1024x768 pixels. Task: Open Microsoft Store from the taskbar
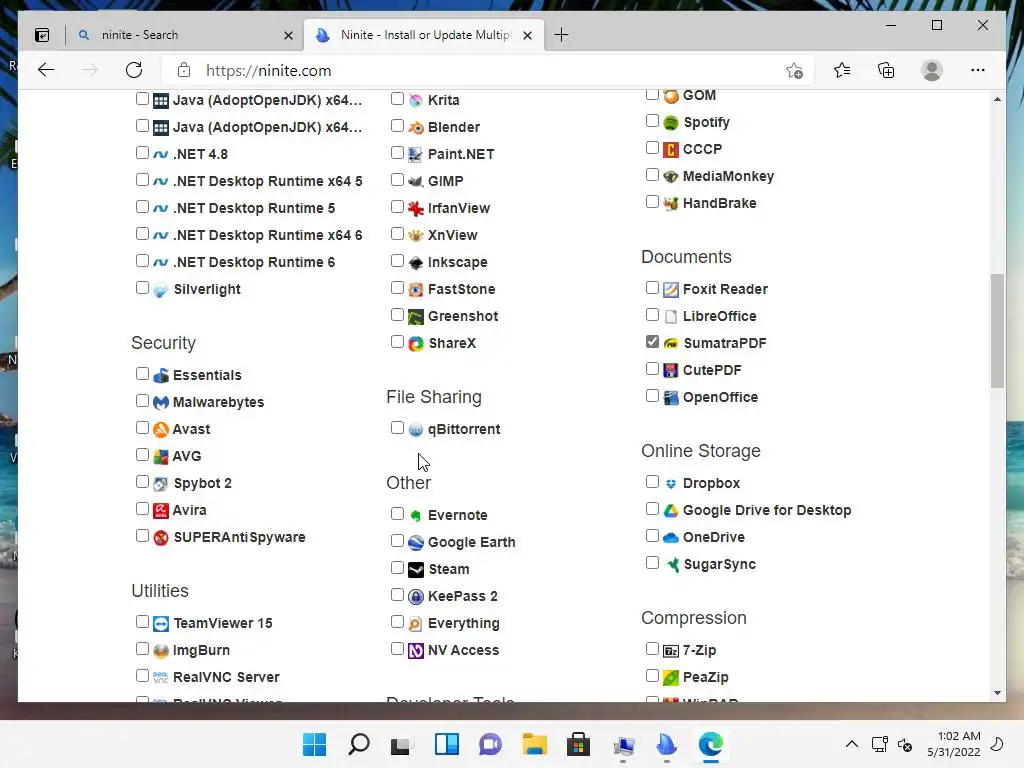pyautogui.click(x=578, y=744)
